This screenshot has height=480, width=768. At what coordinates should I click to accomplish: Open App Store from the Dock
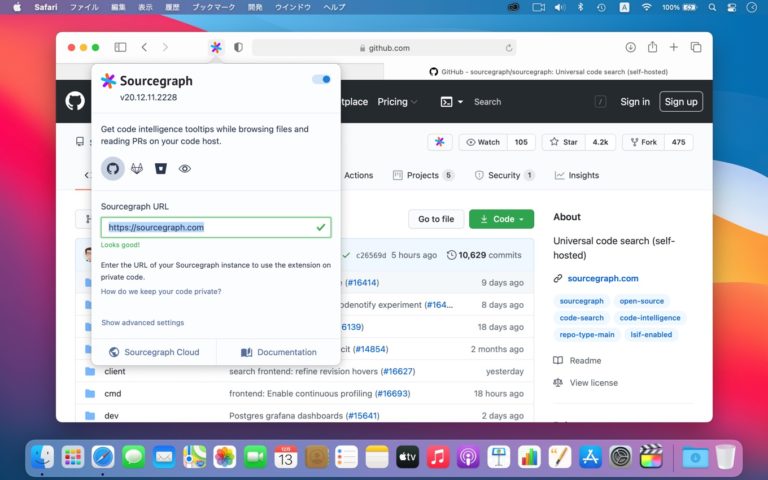[590, 457]
